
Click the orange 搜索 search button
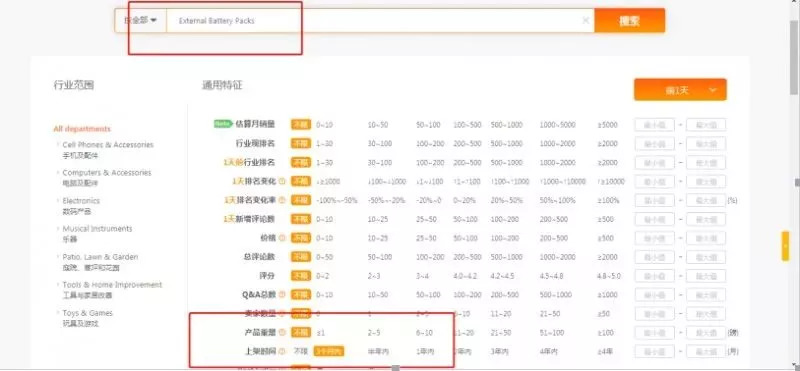click(630, 20)
